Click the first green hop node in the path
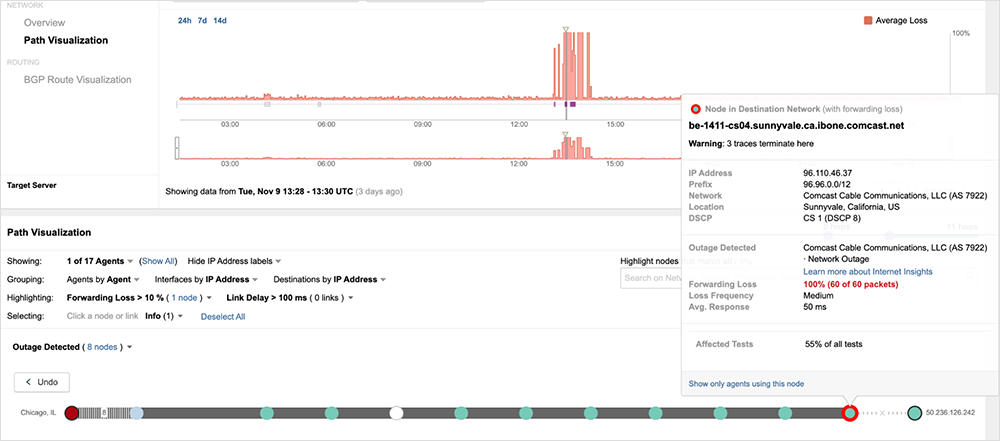 point(267,412)
